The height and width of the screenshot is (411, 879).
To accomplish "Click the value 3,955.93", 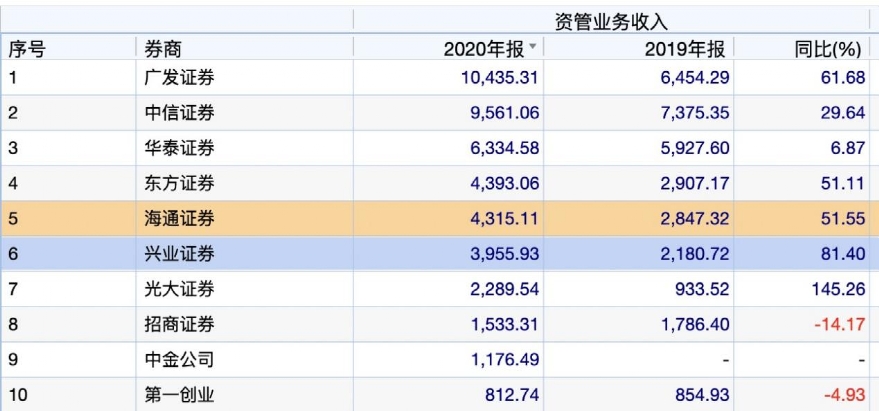I will point(505,254).
